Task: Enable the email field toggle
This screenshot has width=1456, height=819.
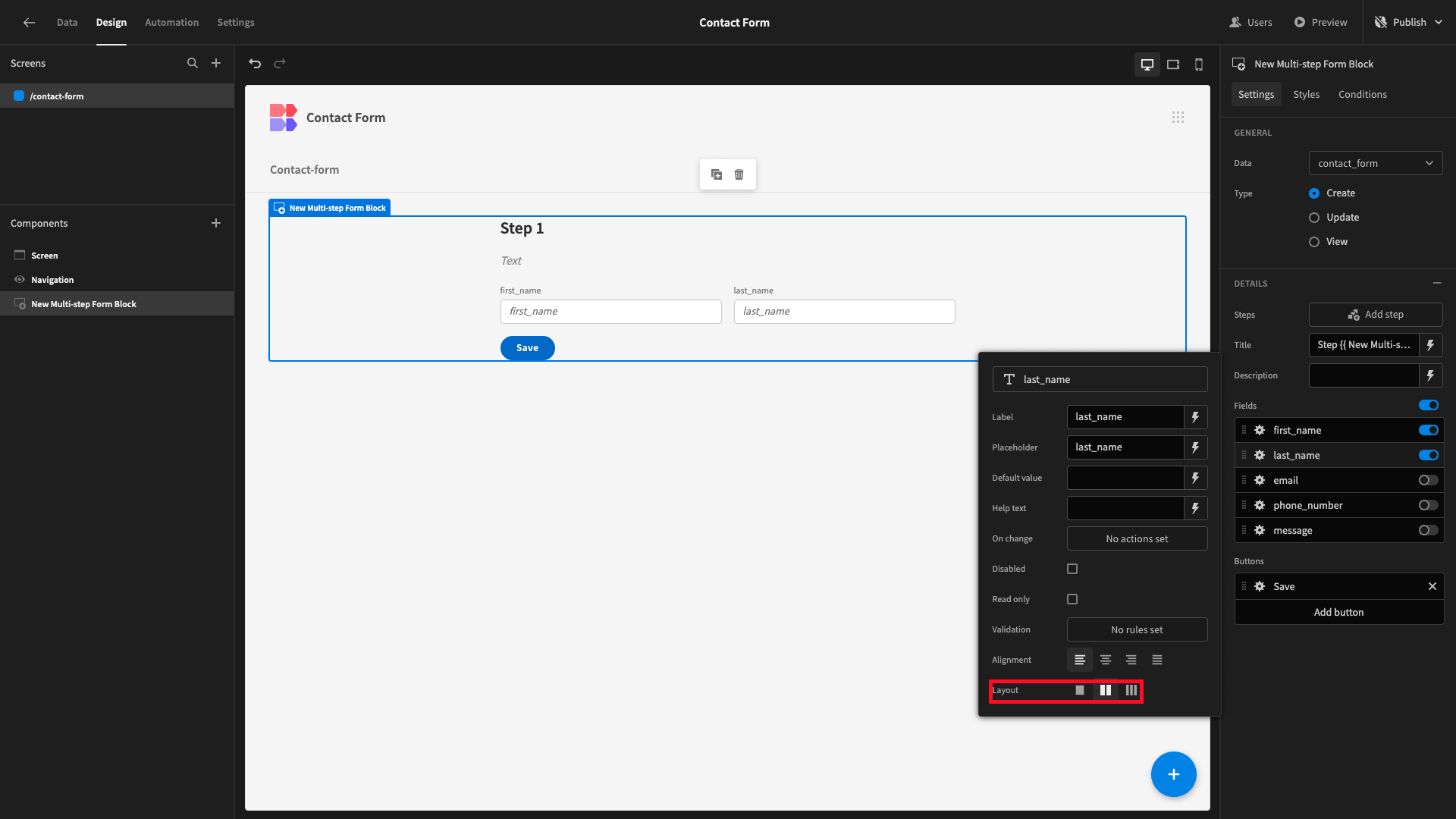Action: point(1429,480)
